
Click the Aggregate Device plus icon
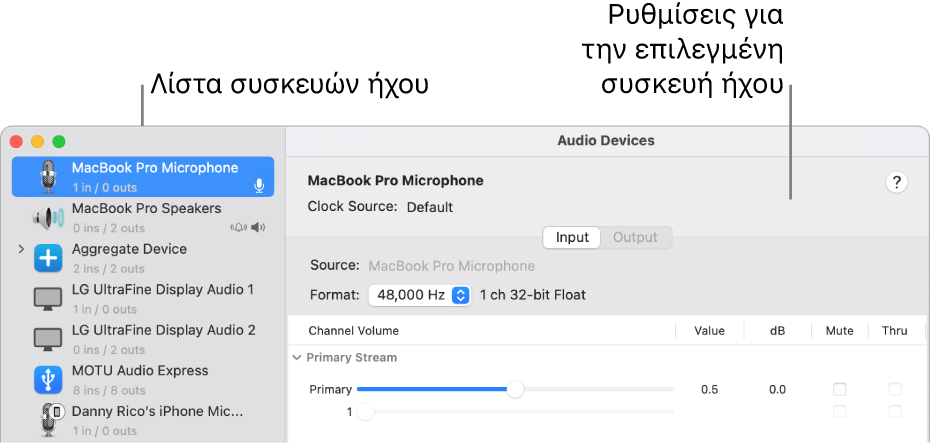48,258
